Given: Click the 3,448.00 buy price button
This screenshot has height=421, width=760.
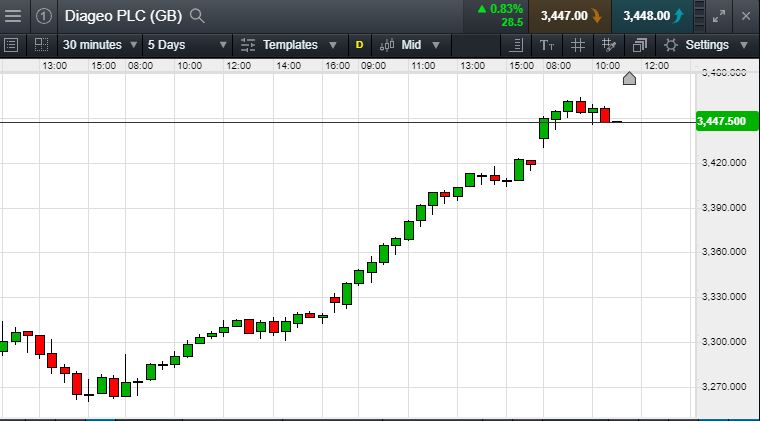Looking at the screenshot, I should [x=652, y=16].
